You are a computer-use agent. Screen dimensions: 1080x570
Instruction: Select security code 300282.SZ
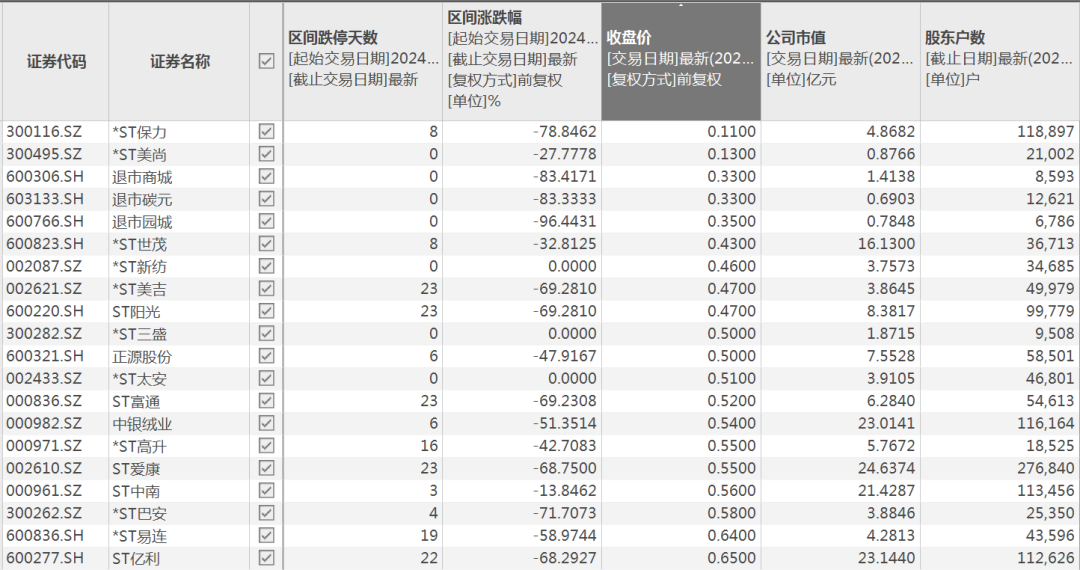tap(44, 333)
